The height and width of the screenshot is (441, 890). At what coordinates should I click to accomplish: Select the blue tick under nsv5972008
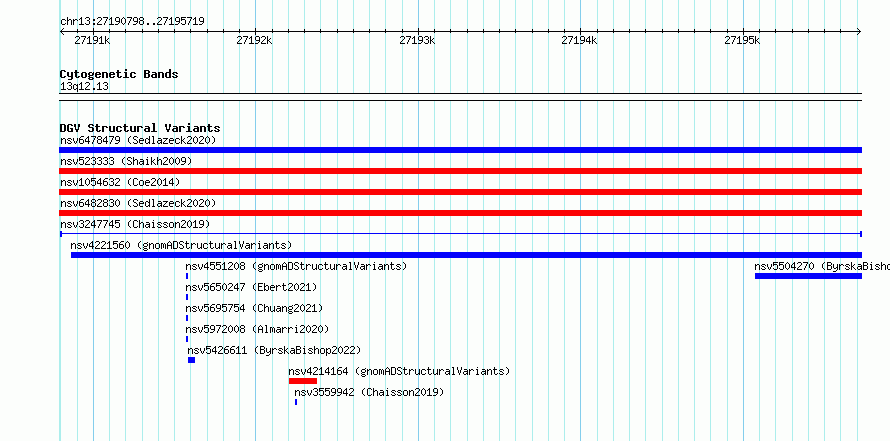click(x=187, y=339)
